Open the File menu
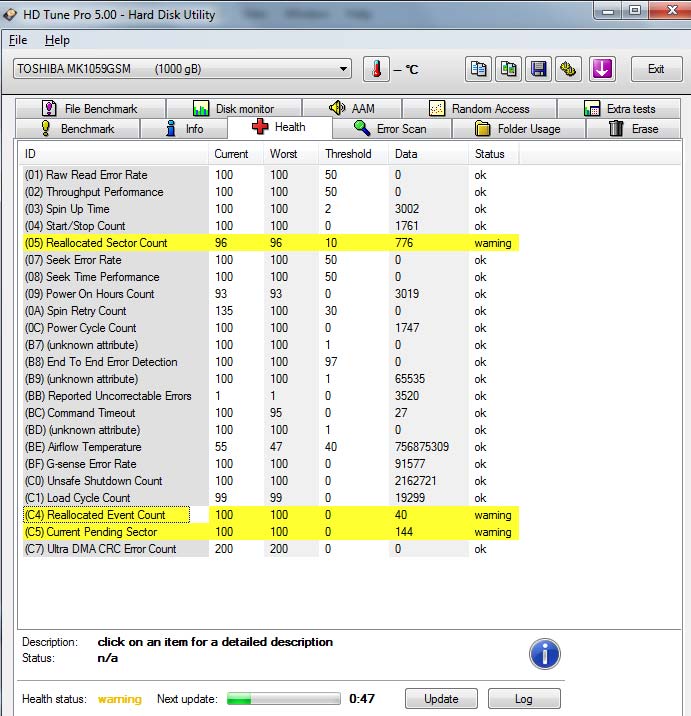691x716 pixels. [18, 40]
